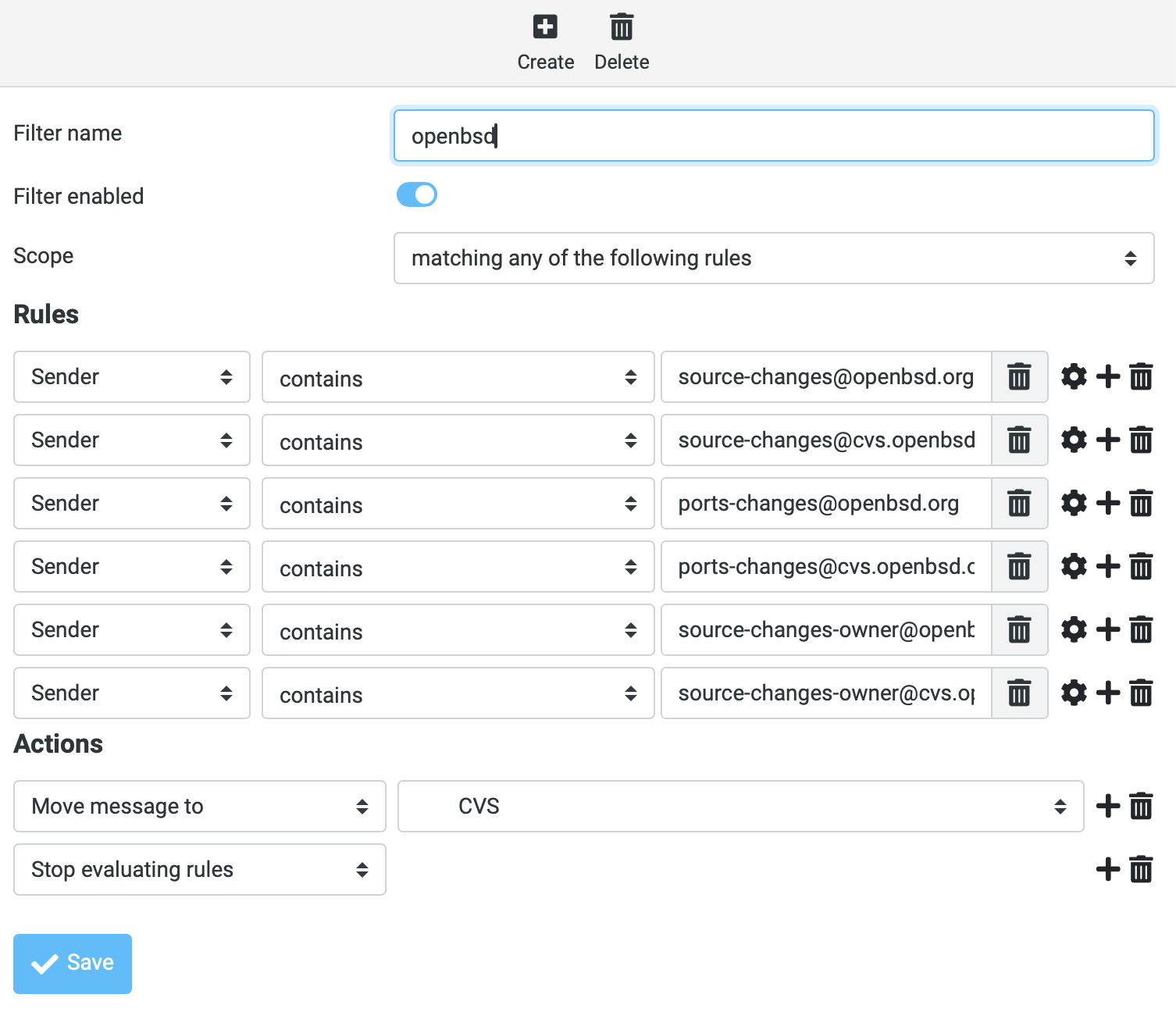This screenshot has width=1176, height=1012.
Task: Delete the source-changes@cvs.openbsd rule row
Action: (1141, 440)
